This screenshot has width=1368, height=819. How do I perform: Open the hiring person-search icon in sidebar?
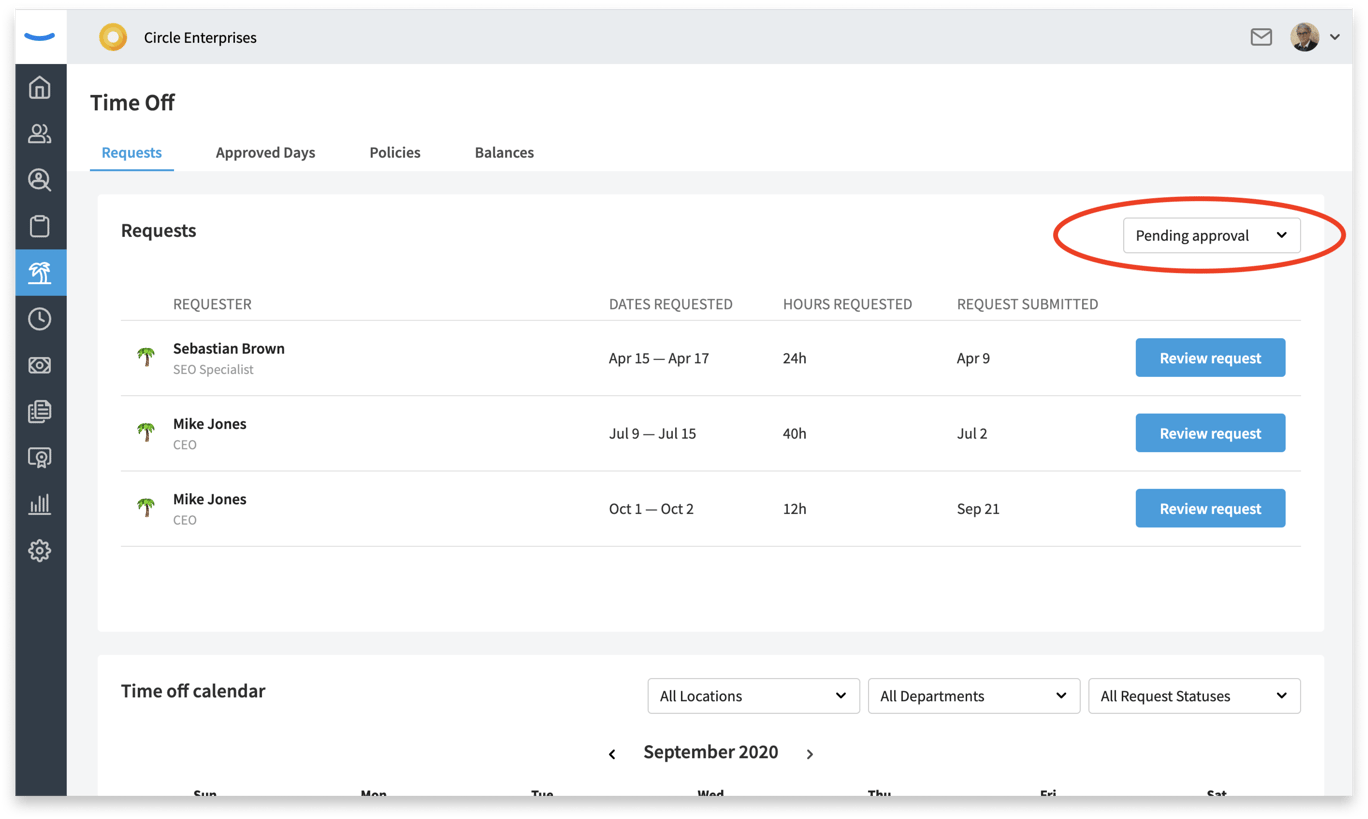tap(40, 180)
